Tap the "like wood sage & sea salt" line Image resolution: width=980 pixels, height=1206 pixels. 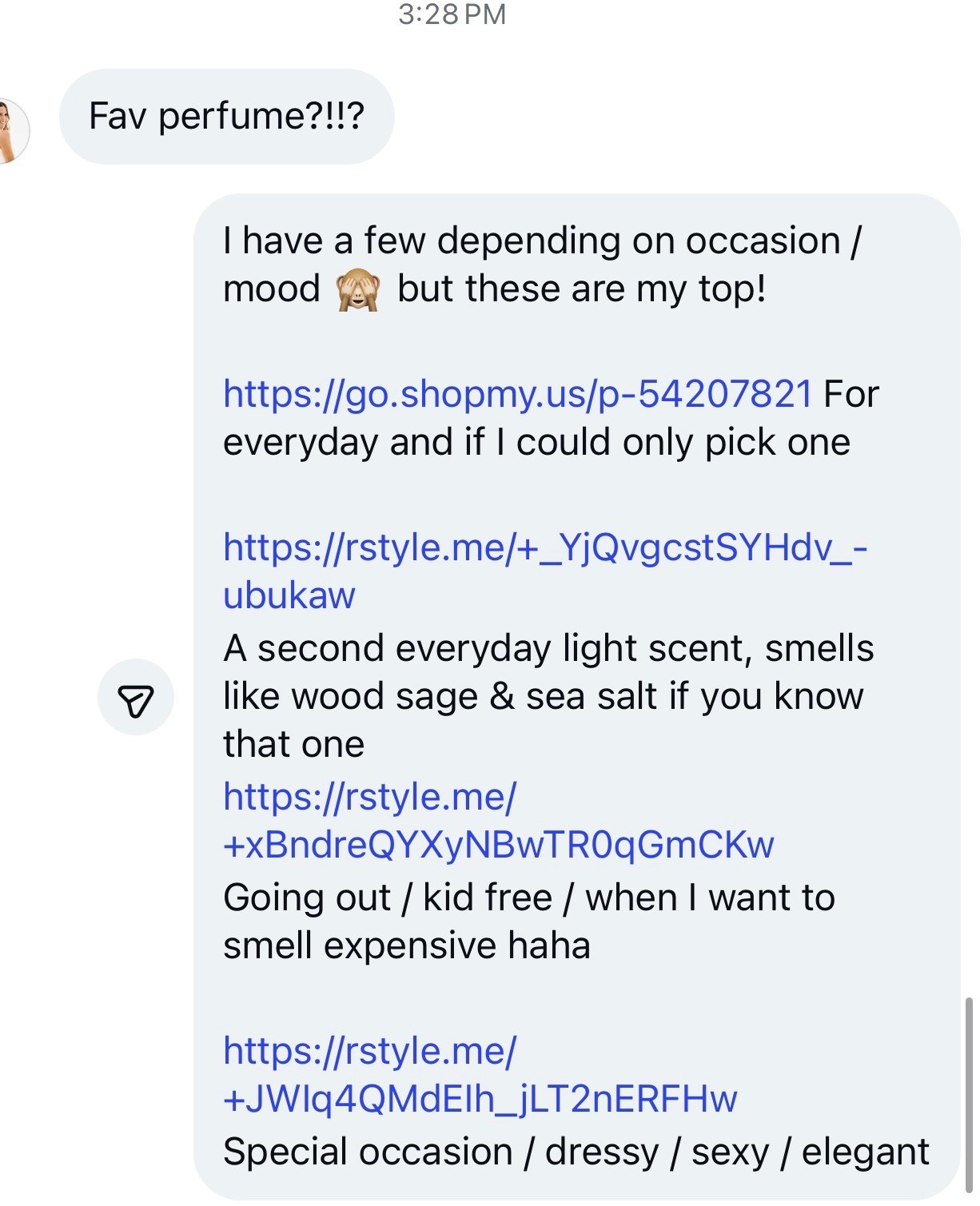543,696
